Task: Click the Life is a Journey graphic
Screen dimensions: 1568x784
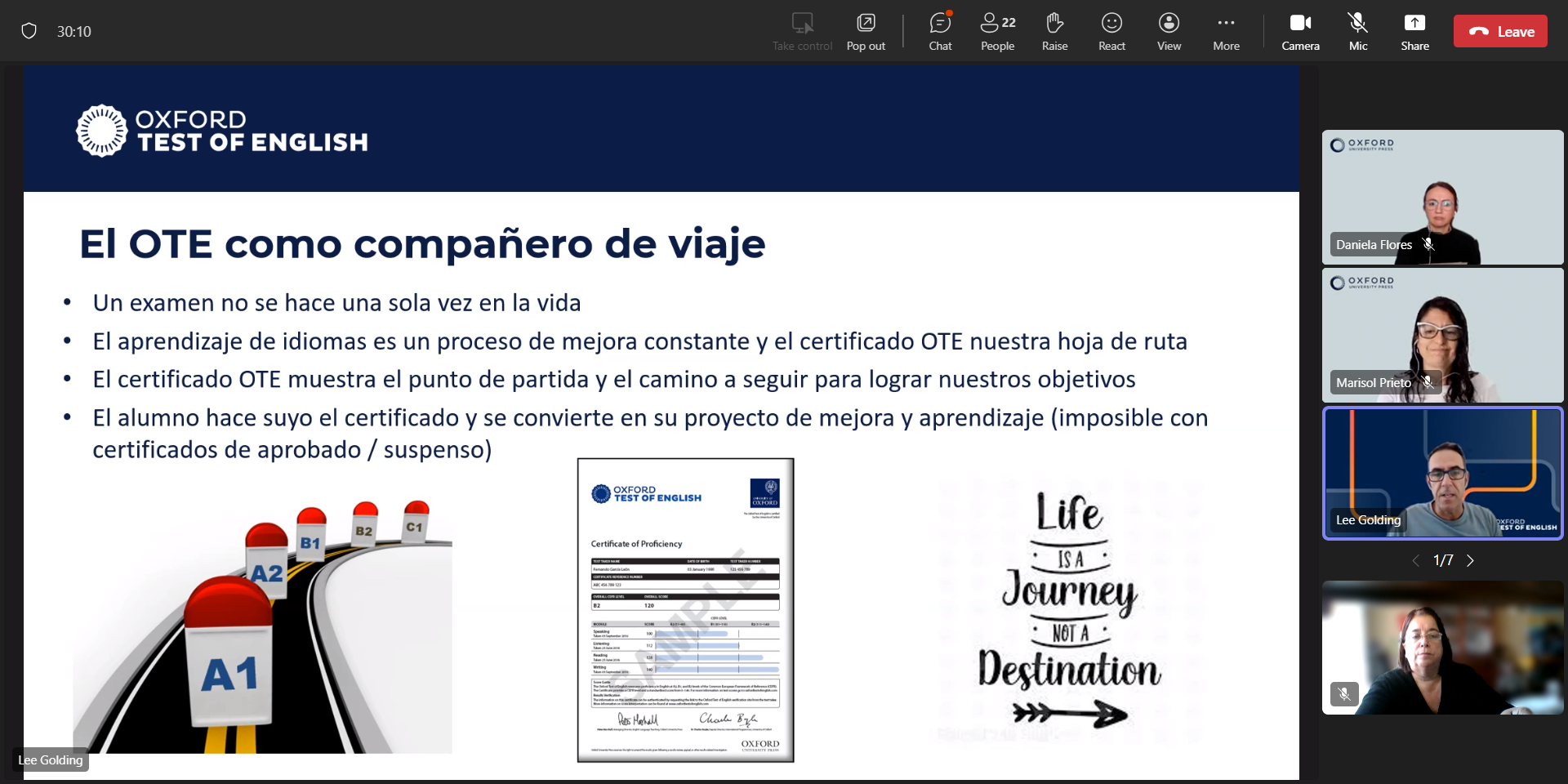Action: click(x=1069, y=611)
